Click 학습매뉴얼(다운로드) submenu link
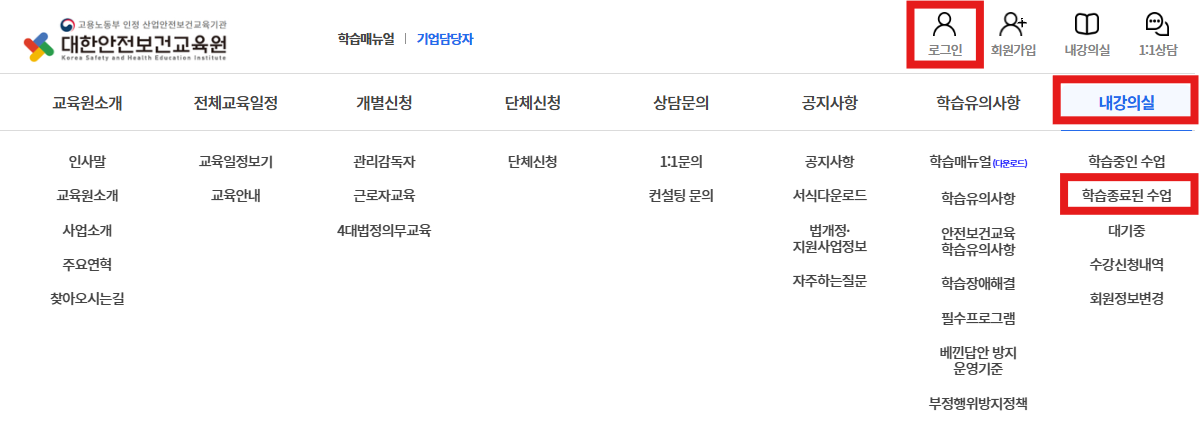Image resolution: width=1199 pixels, height=429 pixels. point(978,162)
